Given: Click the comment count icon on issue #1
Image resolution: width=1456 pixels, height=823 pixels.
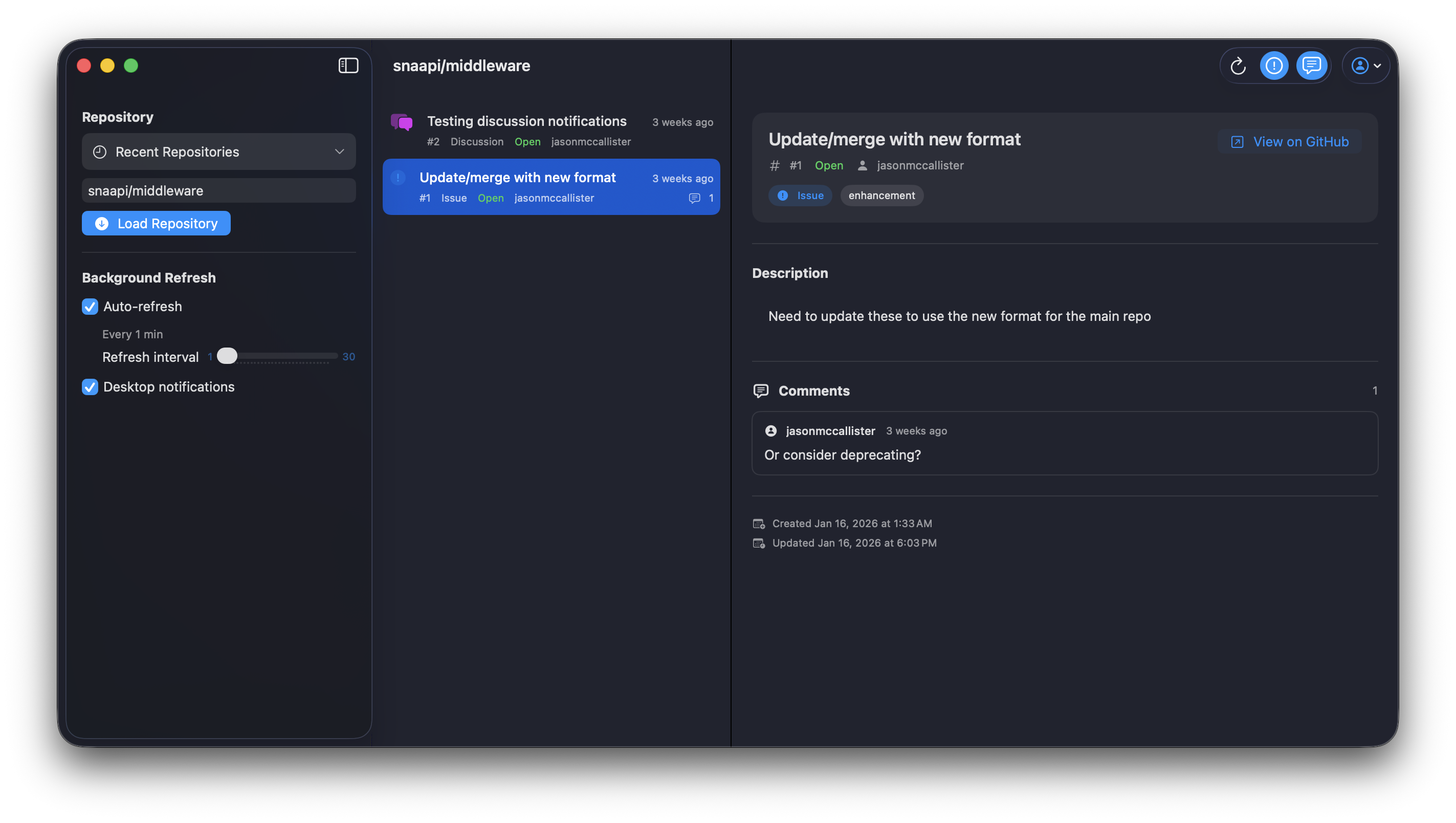Looking at the screenshot, I should [695, 198].
